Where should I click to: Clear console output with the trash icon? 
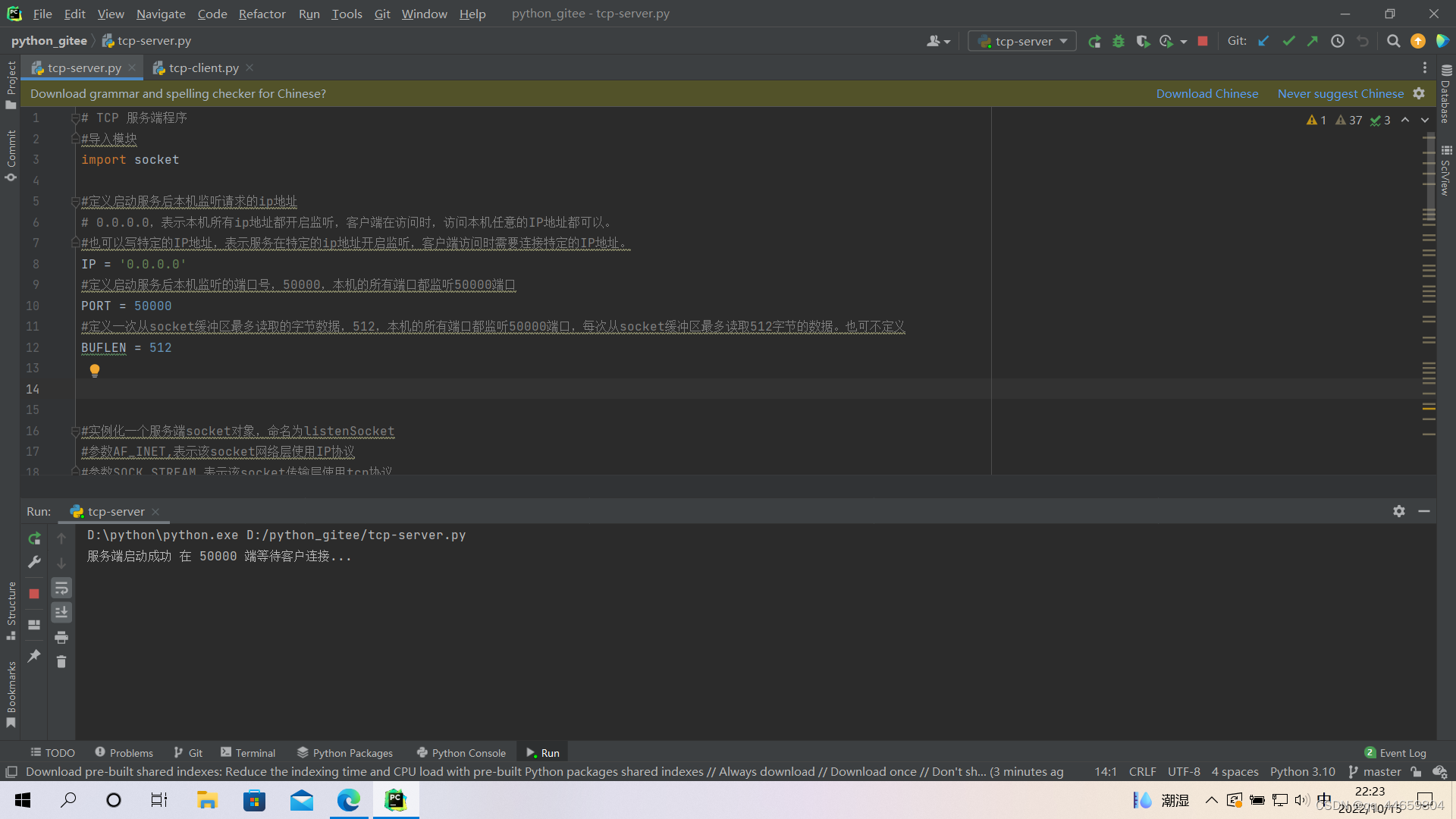click(x=61, y=662)
